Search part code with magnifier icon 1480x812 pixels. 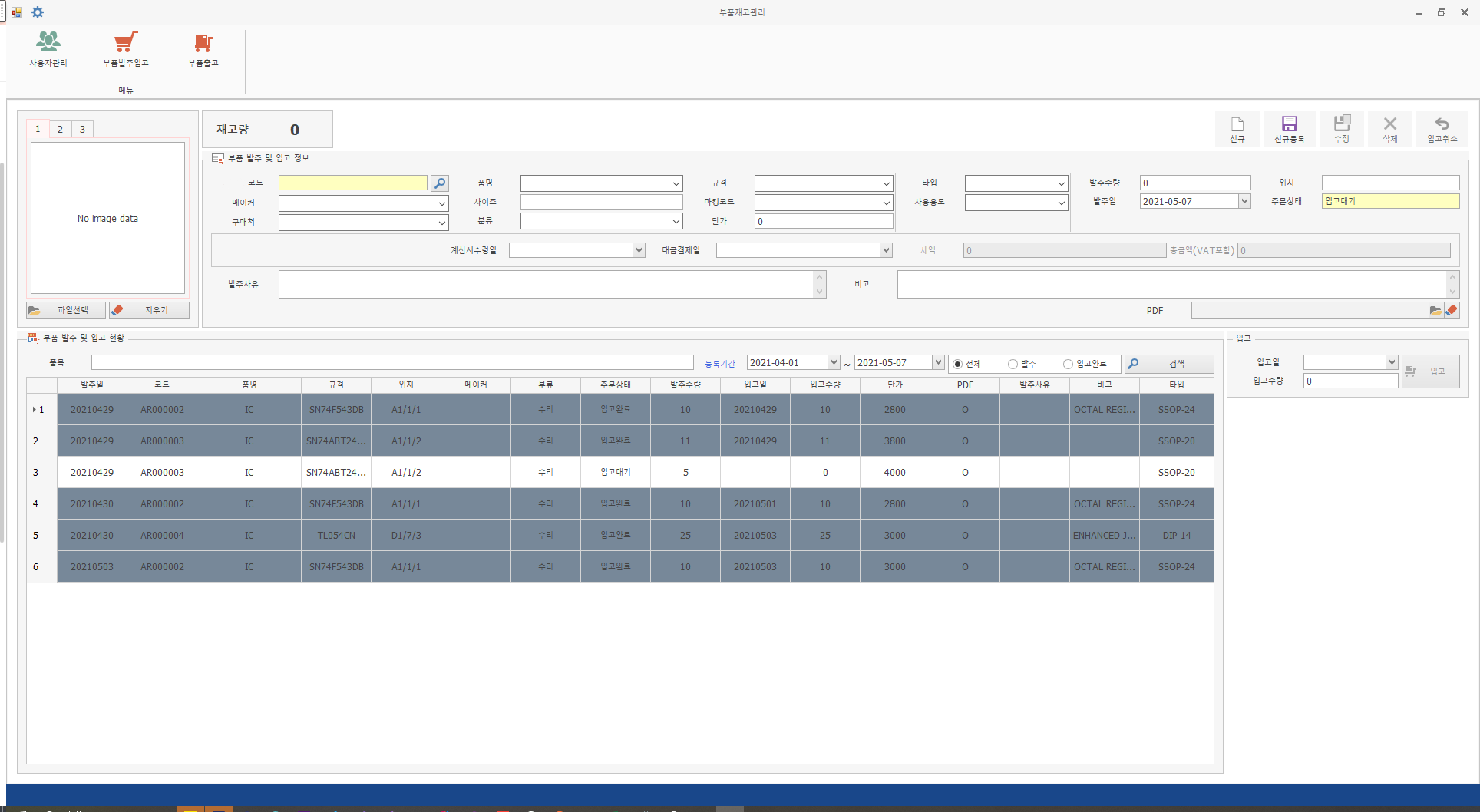pos(440,183)
